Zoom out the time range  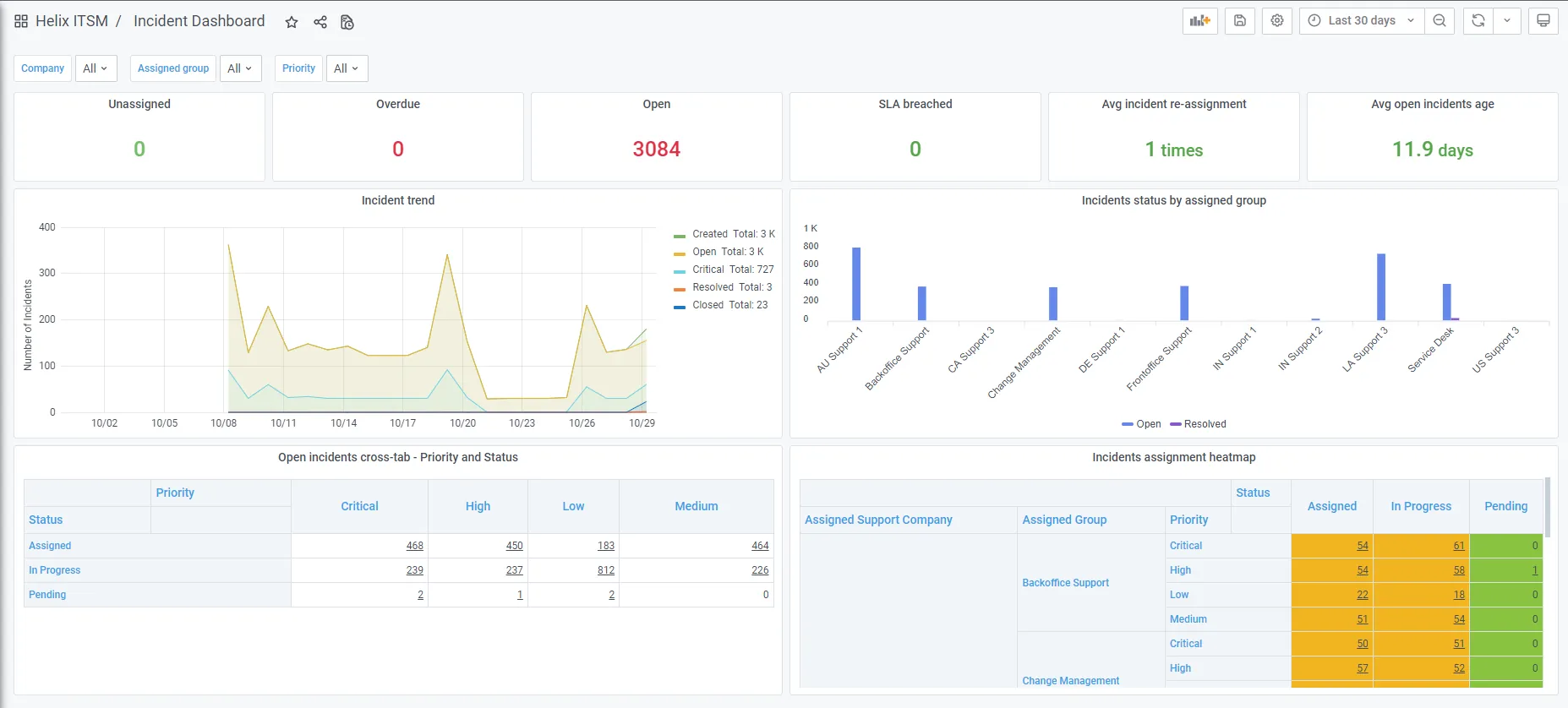click(x=1440, y=21)
